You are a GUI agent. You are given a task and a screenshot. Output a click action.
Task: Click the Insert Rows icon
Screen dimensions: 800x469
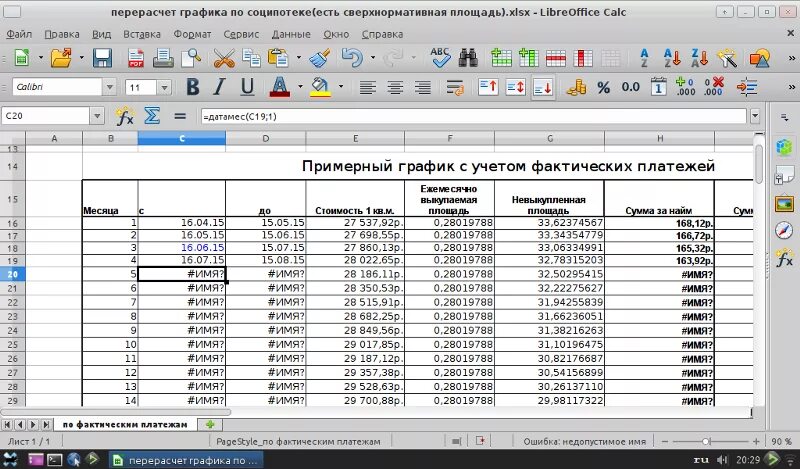coord(501,58)
